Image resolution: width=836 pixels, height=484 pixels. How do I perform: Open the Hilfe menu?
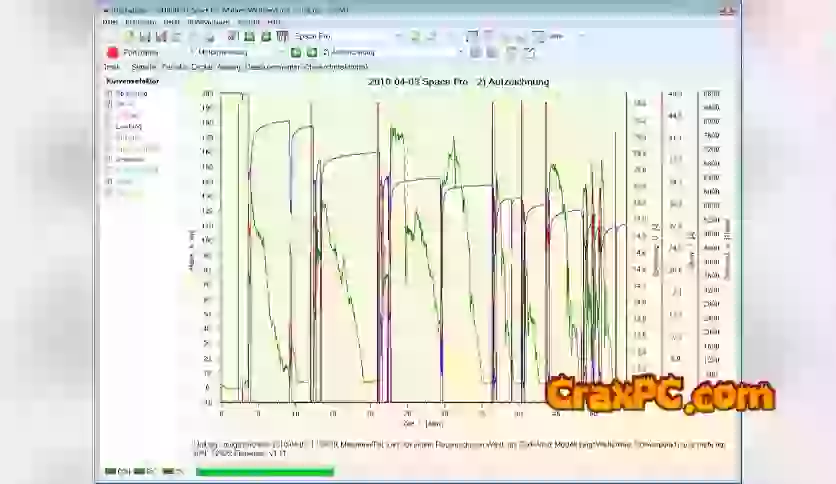point(274,22)
